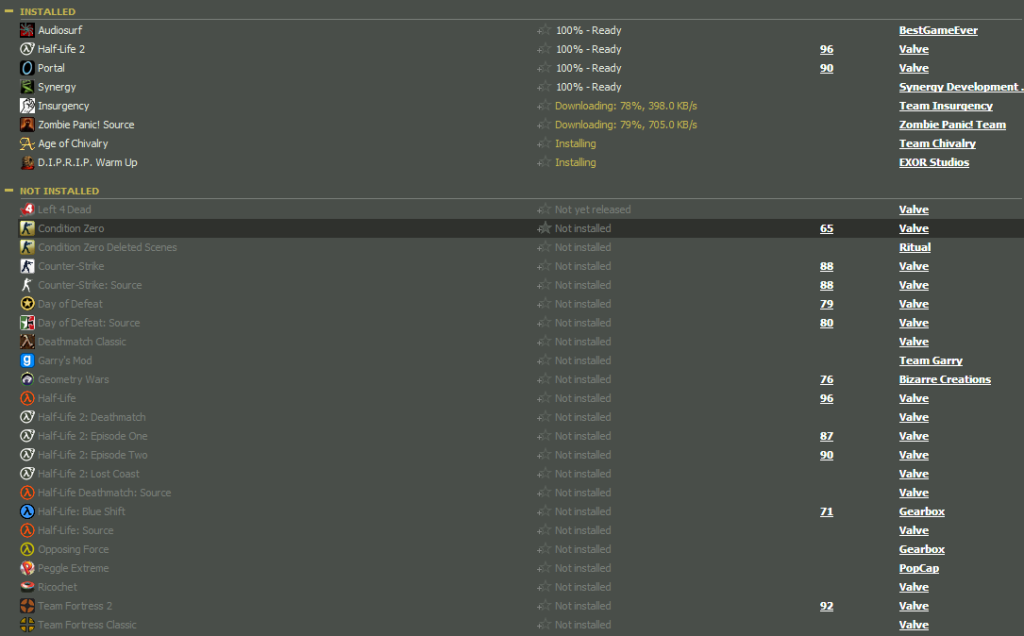1024x636 pixels.
Task: Toggle favorite star for Peggle Extreme
Action: tap(544, 569)
